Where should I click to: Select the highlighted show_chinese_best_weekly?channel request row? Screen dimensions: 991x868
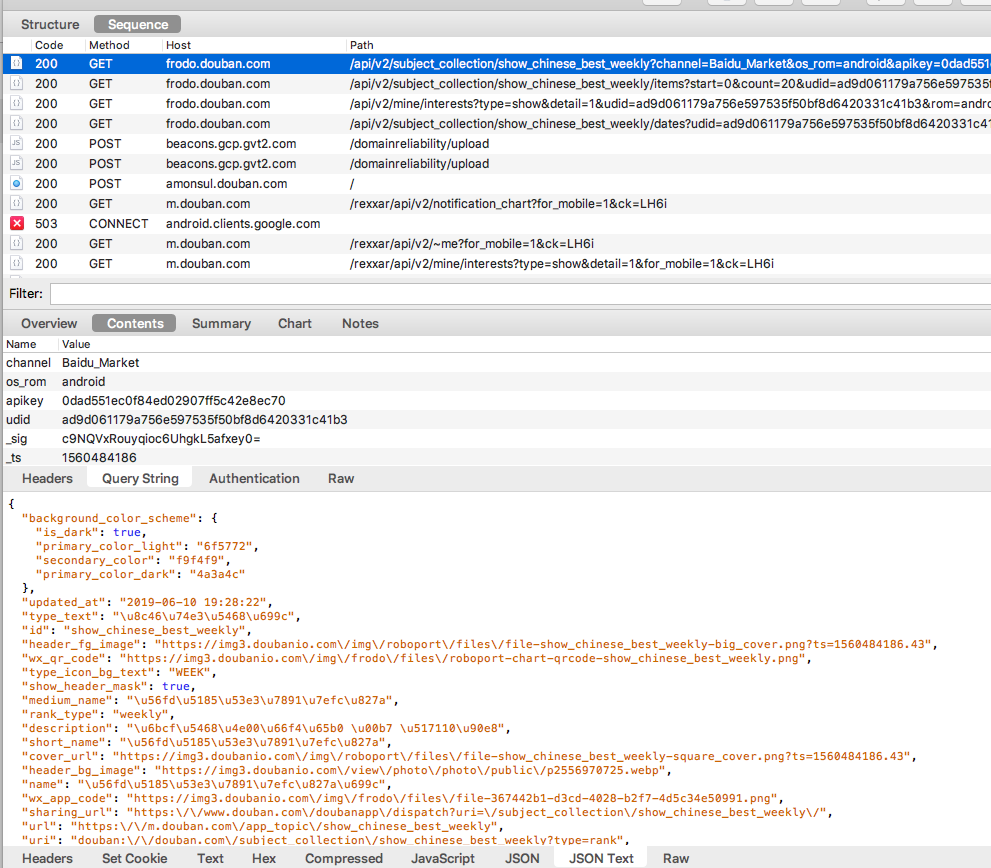pyautogui.click(x=497, y=63)
